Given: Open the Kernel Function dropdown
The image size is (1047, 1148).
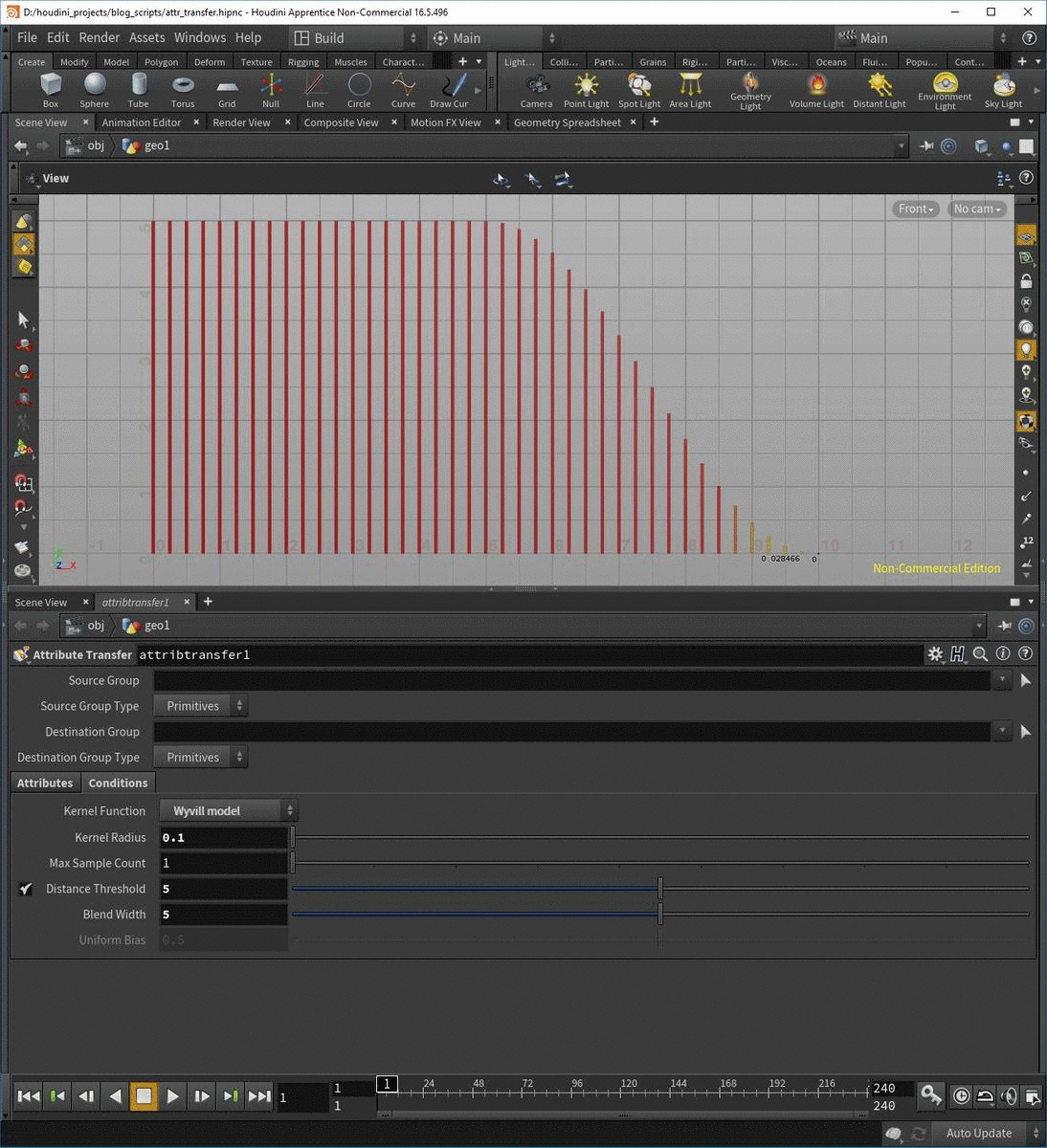Looking at the screenshot, I should pyautogui.click(x=229, y=811).
